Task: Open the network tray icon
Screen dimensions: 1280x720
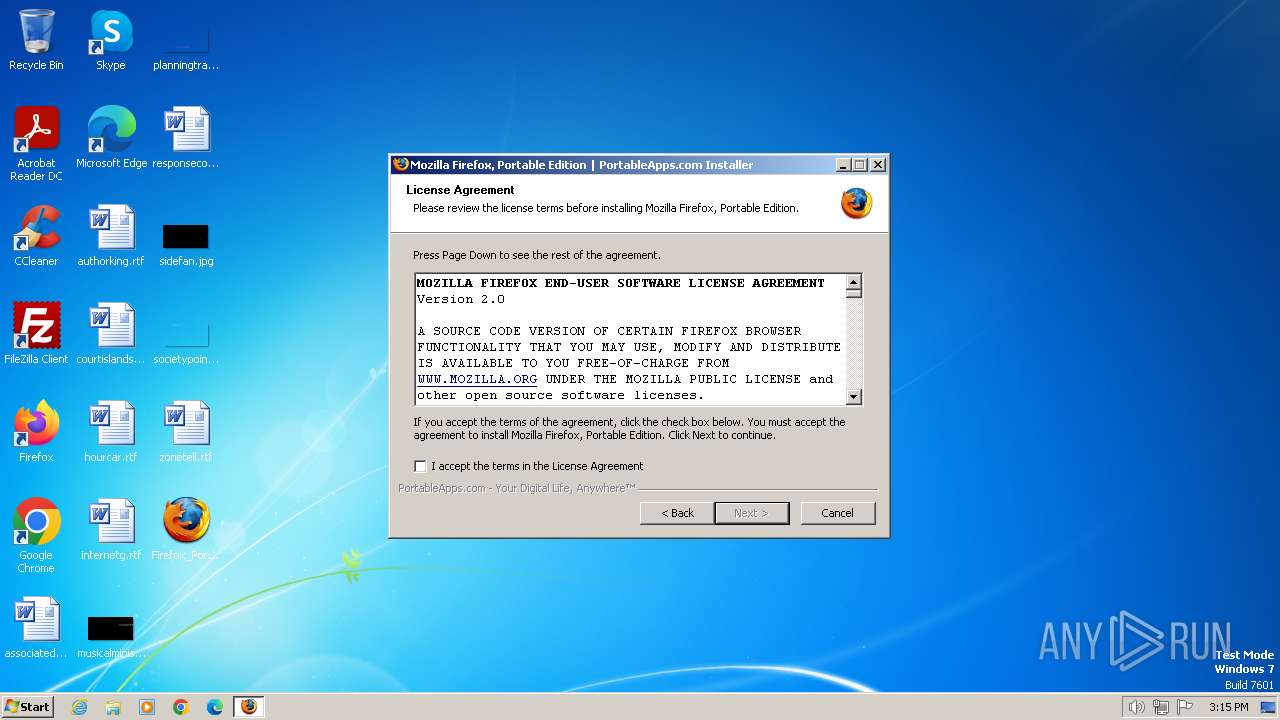Action: click(1161, 707)
